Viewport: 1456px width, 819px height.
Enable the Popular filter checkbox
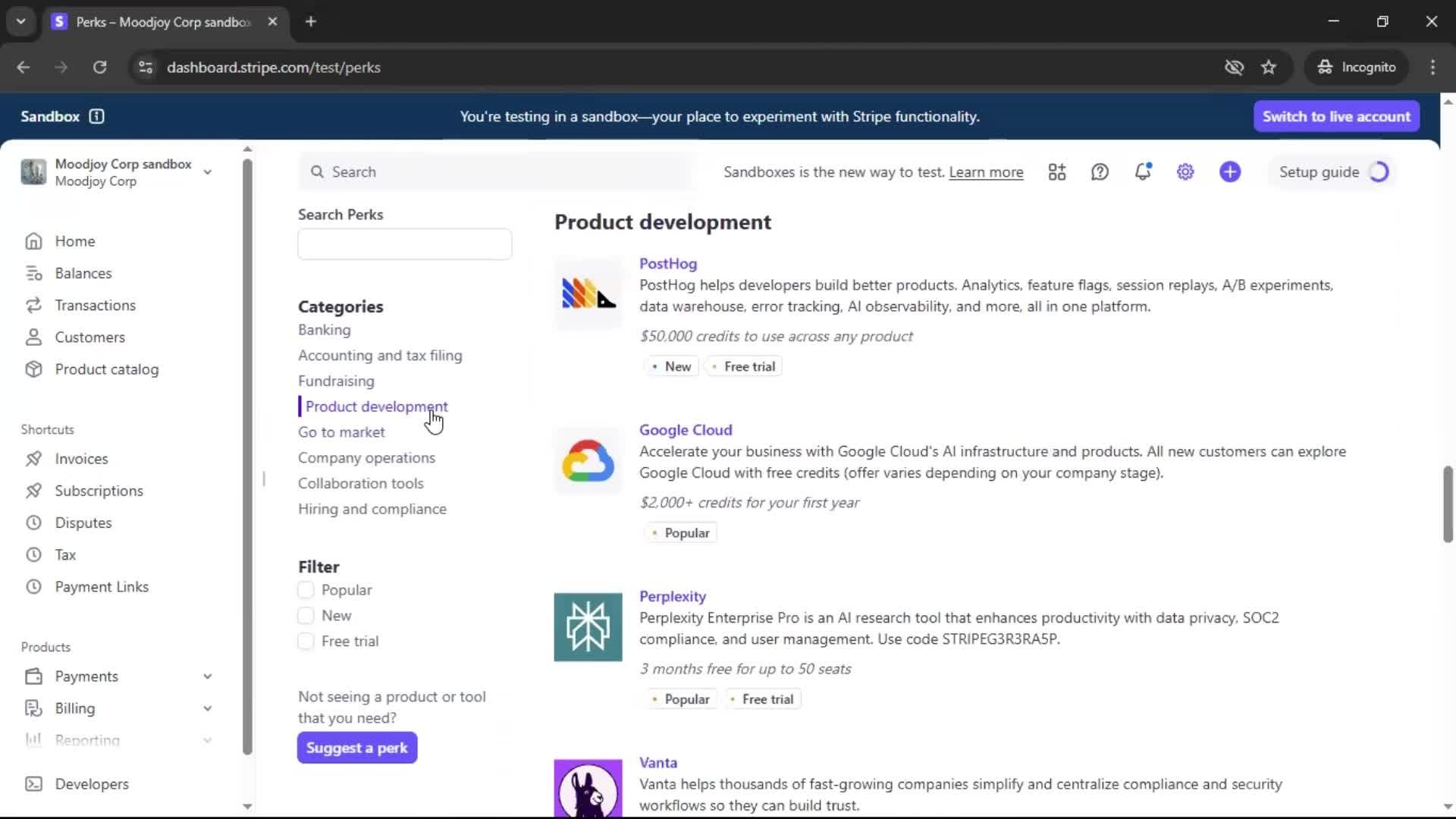[x=306, y=590]
